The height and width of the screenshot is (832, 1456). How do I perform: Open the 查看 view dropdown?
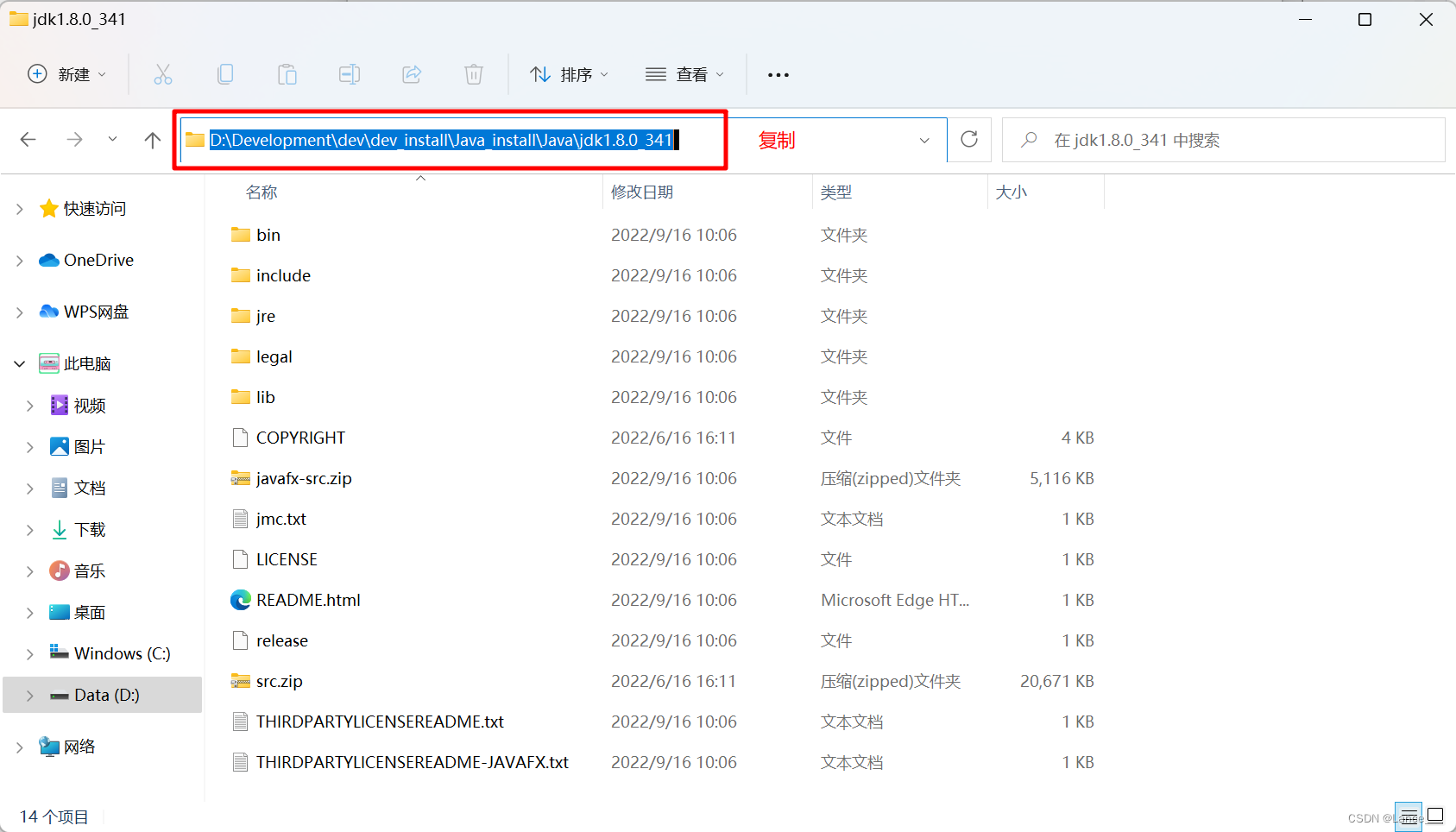pos(684,74)
